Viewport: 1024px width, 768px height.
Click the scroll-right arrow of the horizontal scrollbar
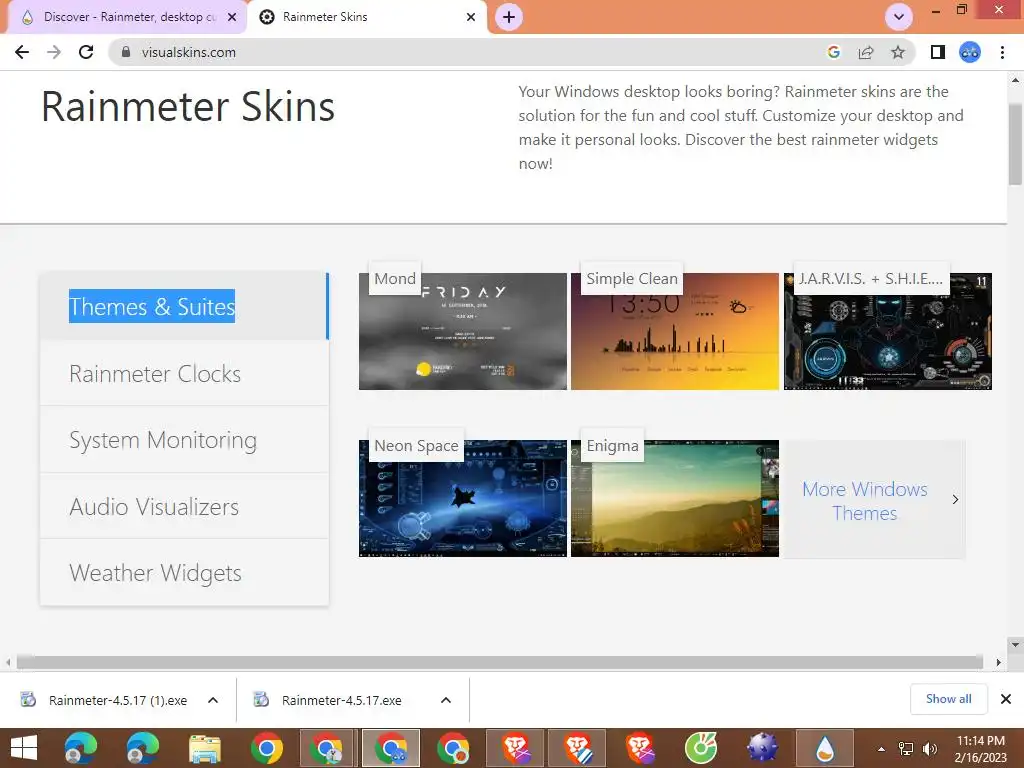(998, 662)
